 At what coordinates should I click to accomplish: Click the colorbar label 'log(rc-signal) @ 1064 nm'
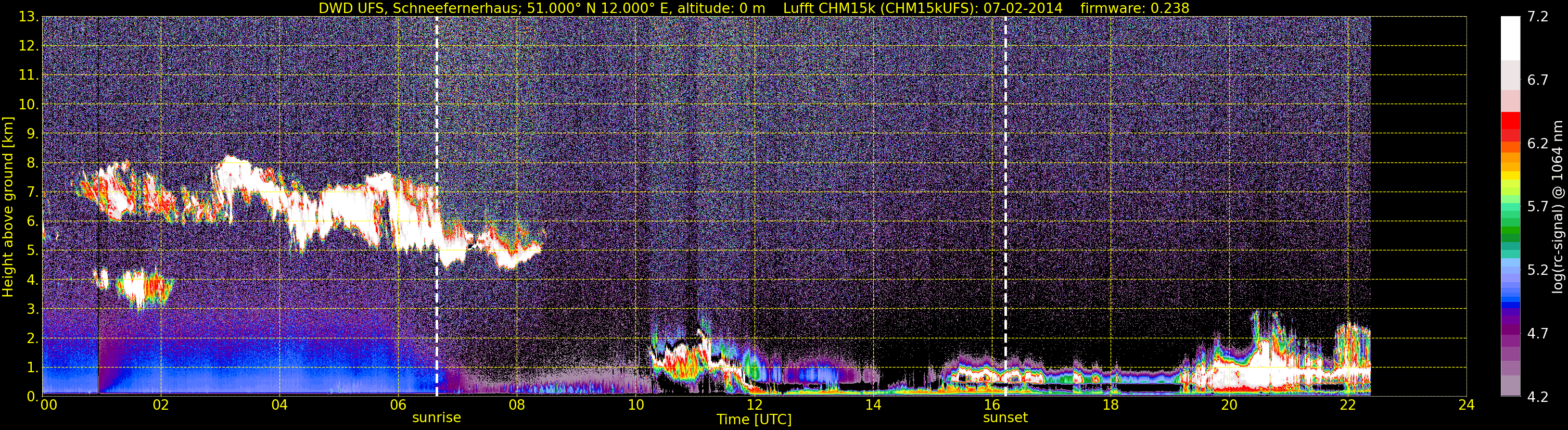point(1558,207)
